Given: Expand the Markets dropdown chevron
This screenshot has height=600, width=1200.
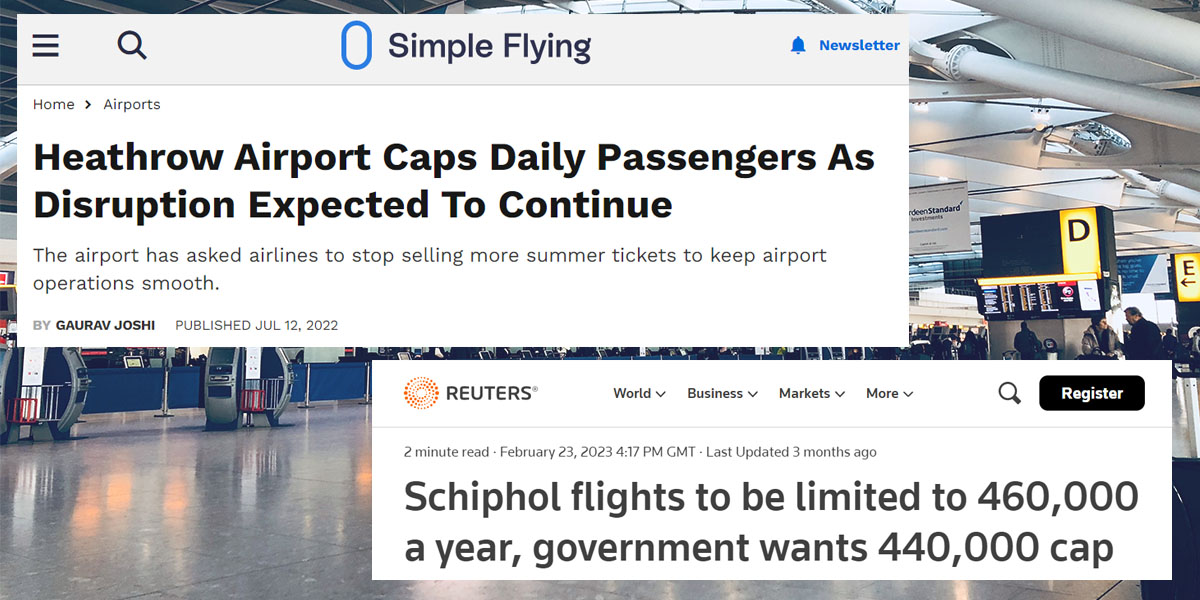Looking at the screenshot, I should (840, 394).
